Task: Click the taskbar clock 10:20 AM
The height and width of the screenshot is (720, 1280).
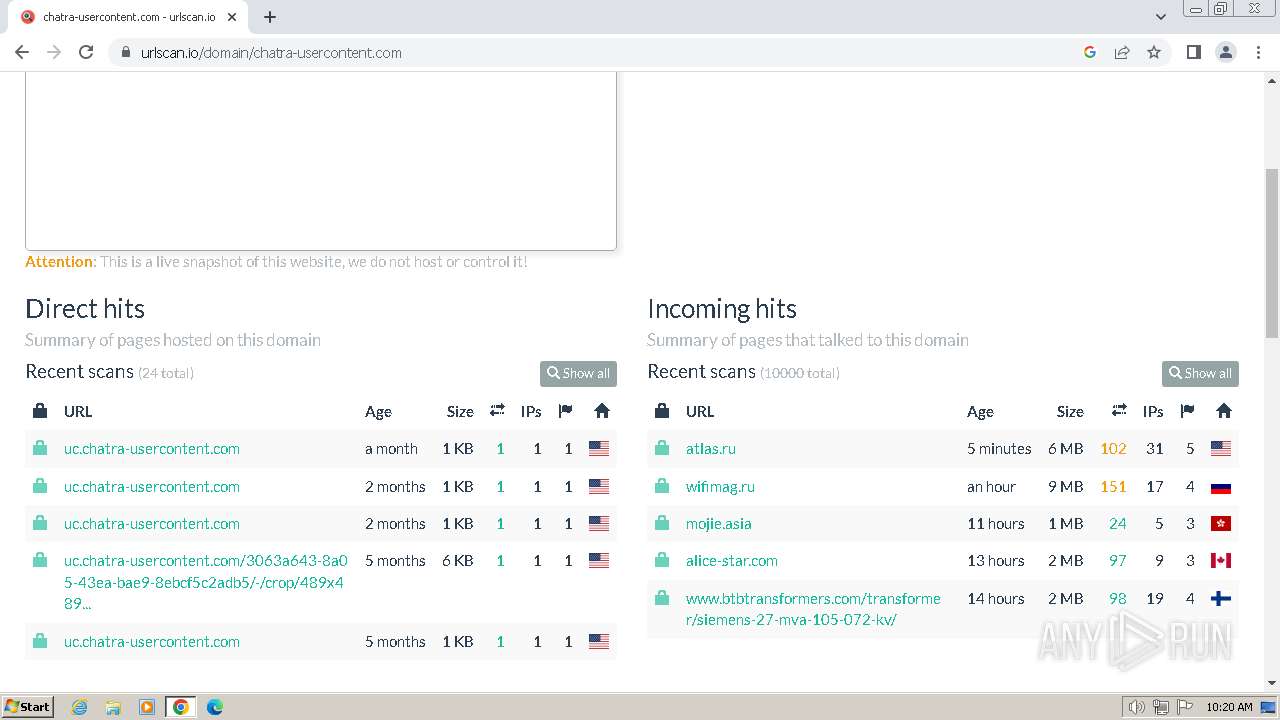Action: pos(1229,706)
